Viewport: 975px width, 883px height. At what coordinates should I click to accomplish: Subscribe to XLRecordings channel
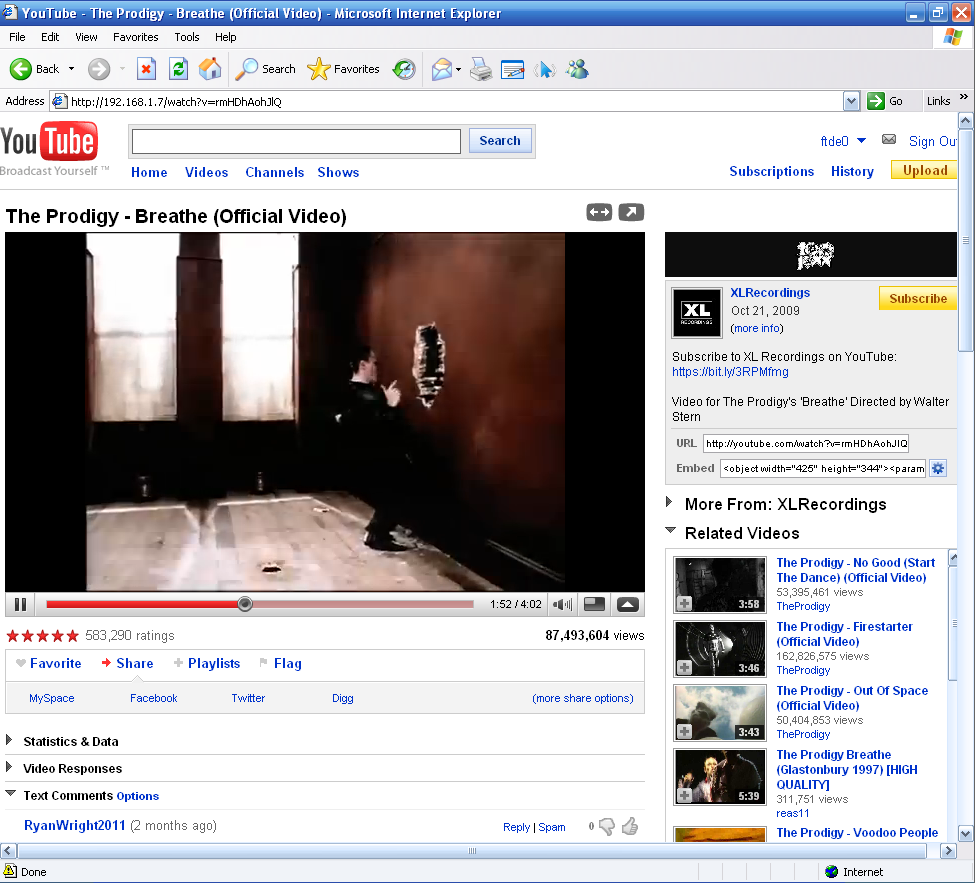918,298
